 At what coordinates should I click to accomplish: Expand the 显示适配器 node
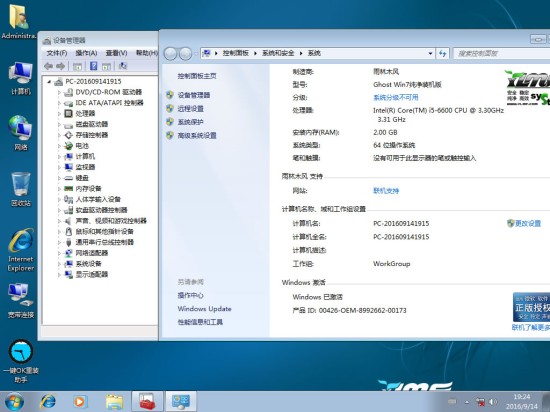pos(59,275)
